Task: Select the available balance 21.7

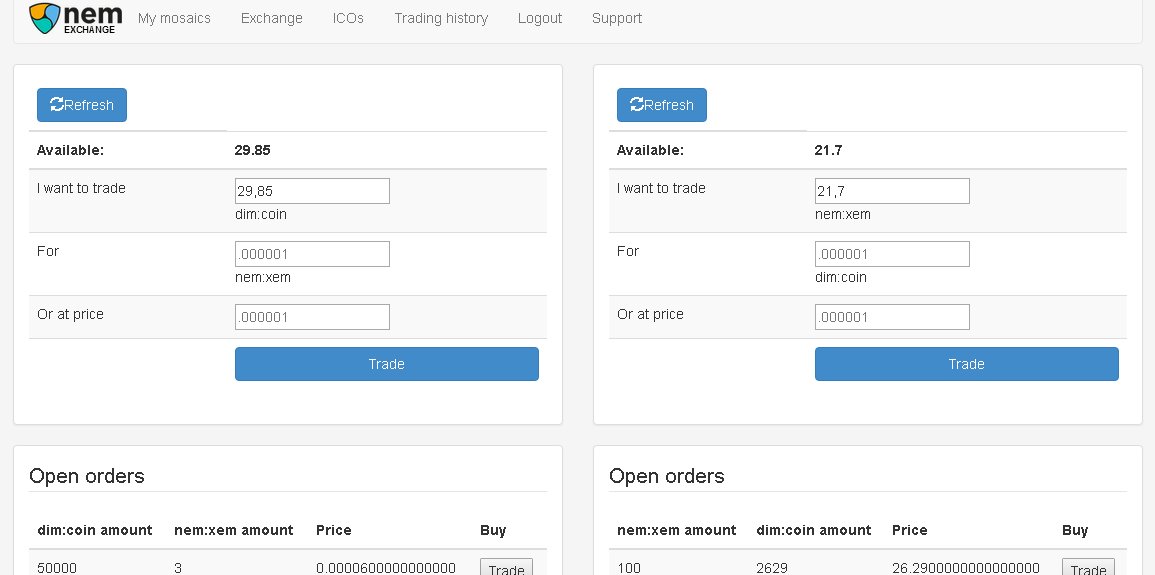Action: [x=828, y=150]
